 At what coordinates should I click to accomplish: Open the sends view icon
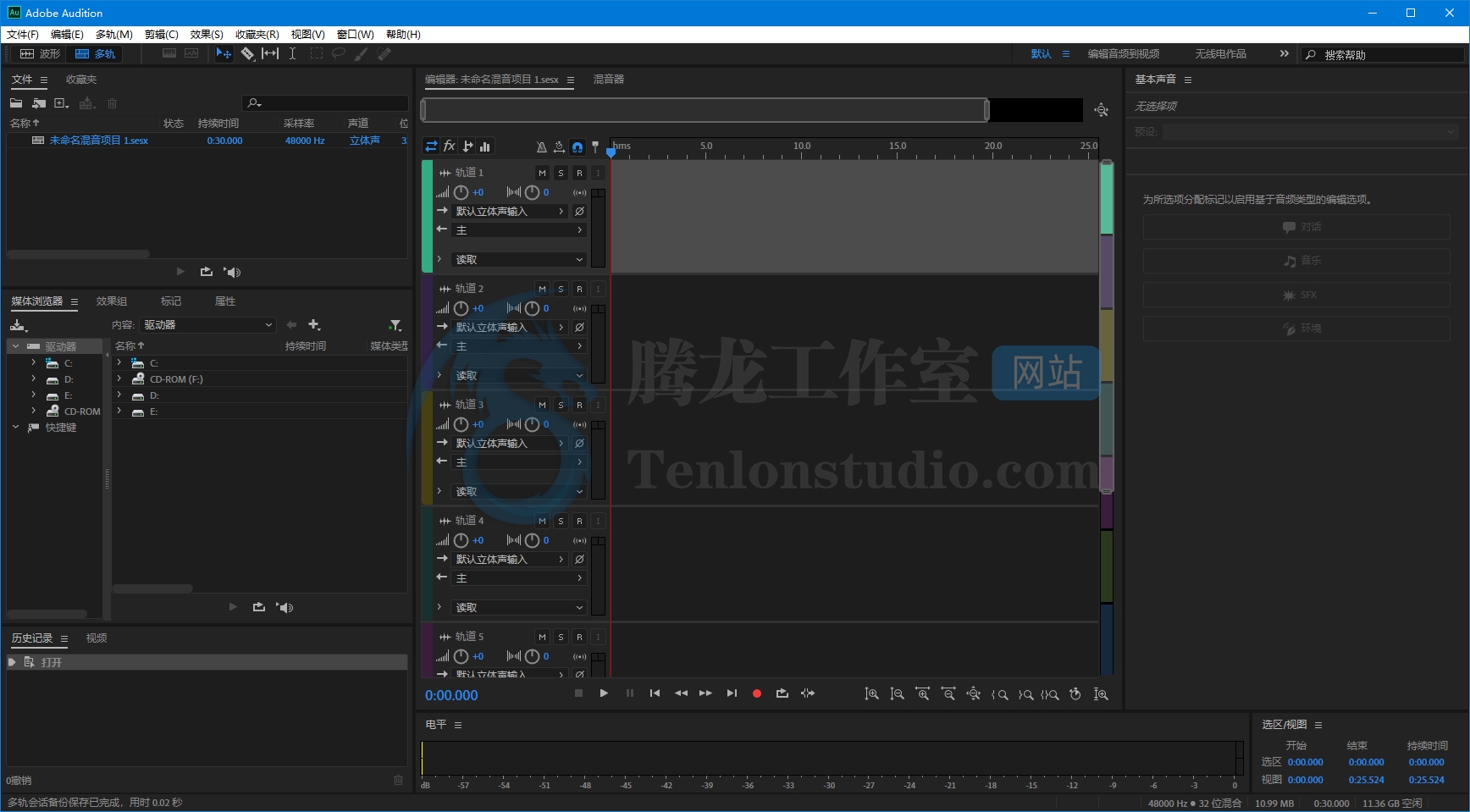[x=467, y=146]
